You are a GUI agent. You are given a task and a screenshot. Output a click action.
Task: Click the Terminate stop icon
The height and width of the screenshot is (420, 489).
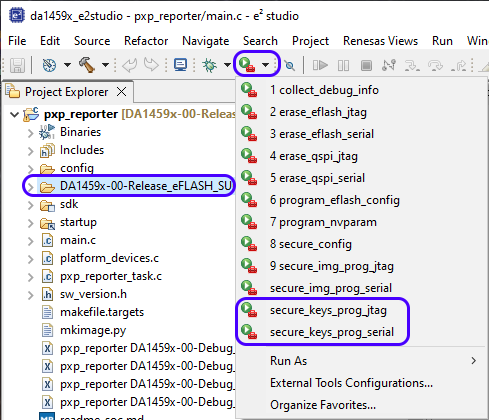(x=366, y=65)
